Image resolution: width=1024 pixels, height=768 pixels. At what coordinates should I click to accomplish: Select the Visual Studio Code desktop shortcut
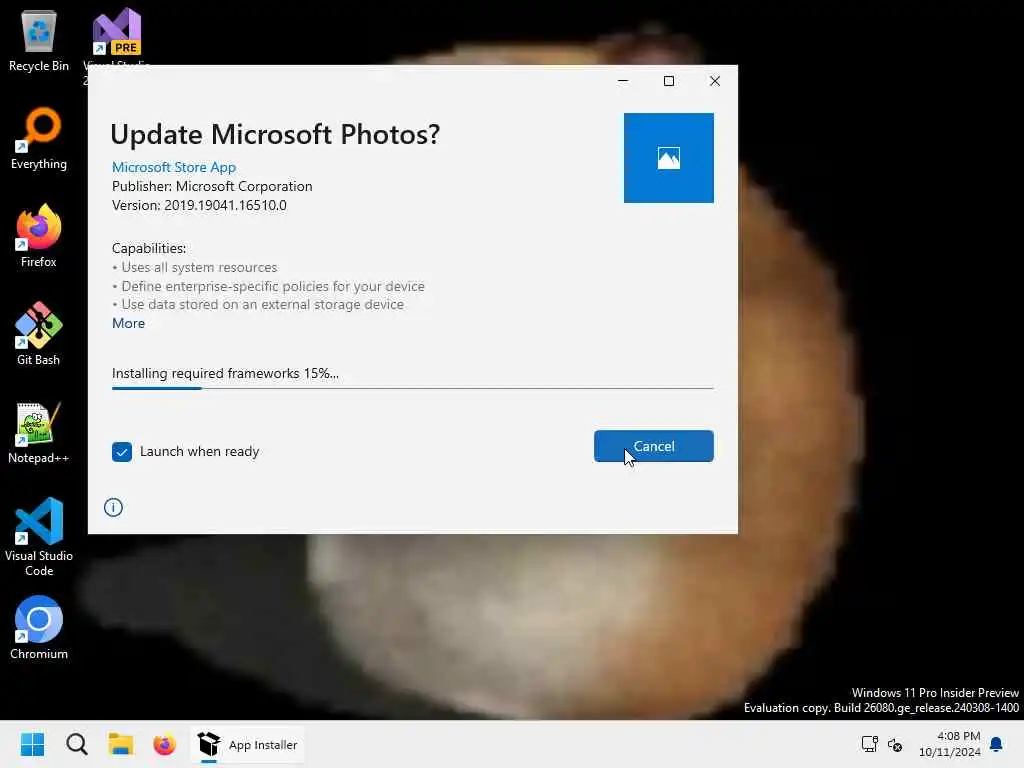click(x=39, y=537)
